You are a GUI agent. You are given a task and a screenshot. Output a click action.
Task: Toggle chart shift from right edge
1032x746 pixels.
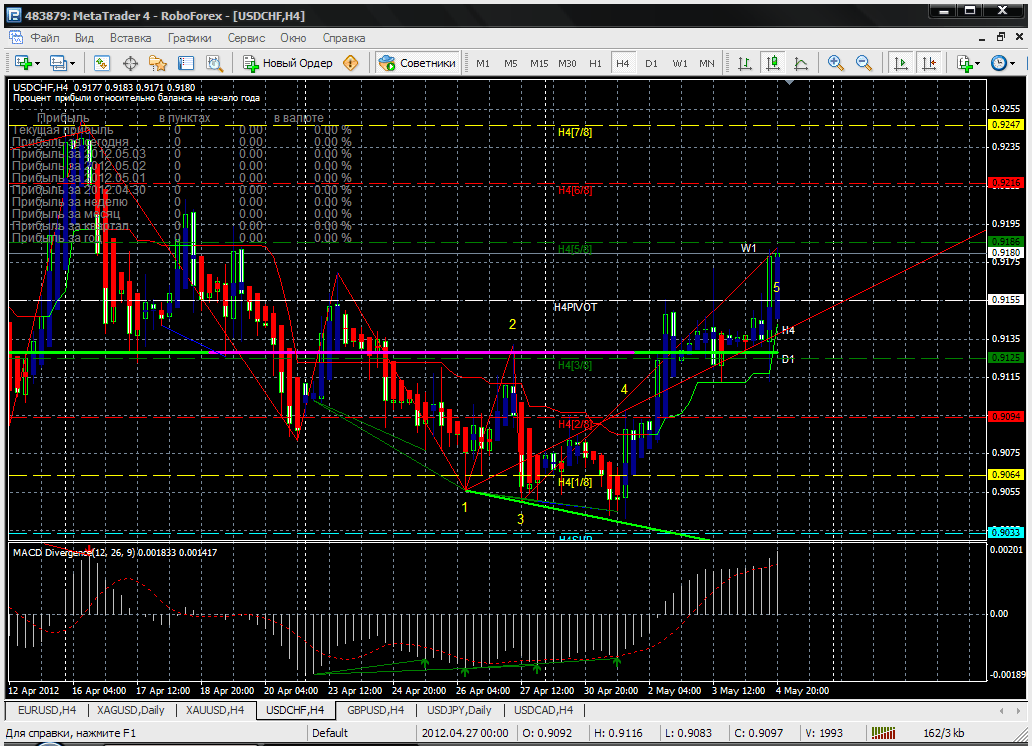point(929,63)
